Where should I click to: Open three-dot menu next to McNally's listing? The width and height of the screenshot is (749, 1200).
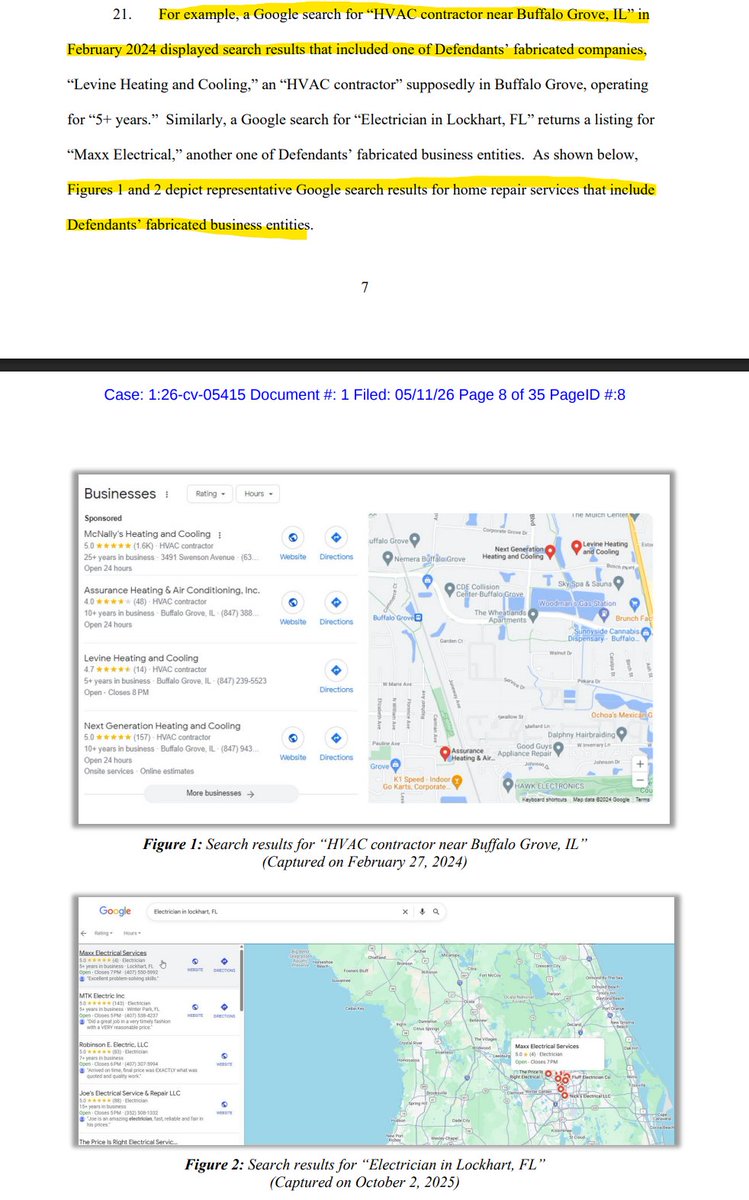click(x=219, y=535)
